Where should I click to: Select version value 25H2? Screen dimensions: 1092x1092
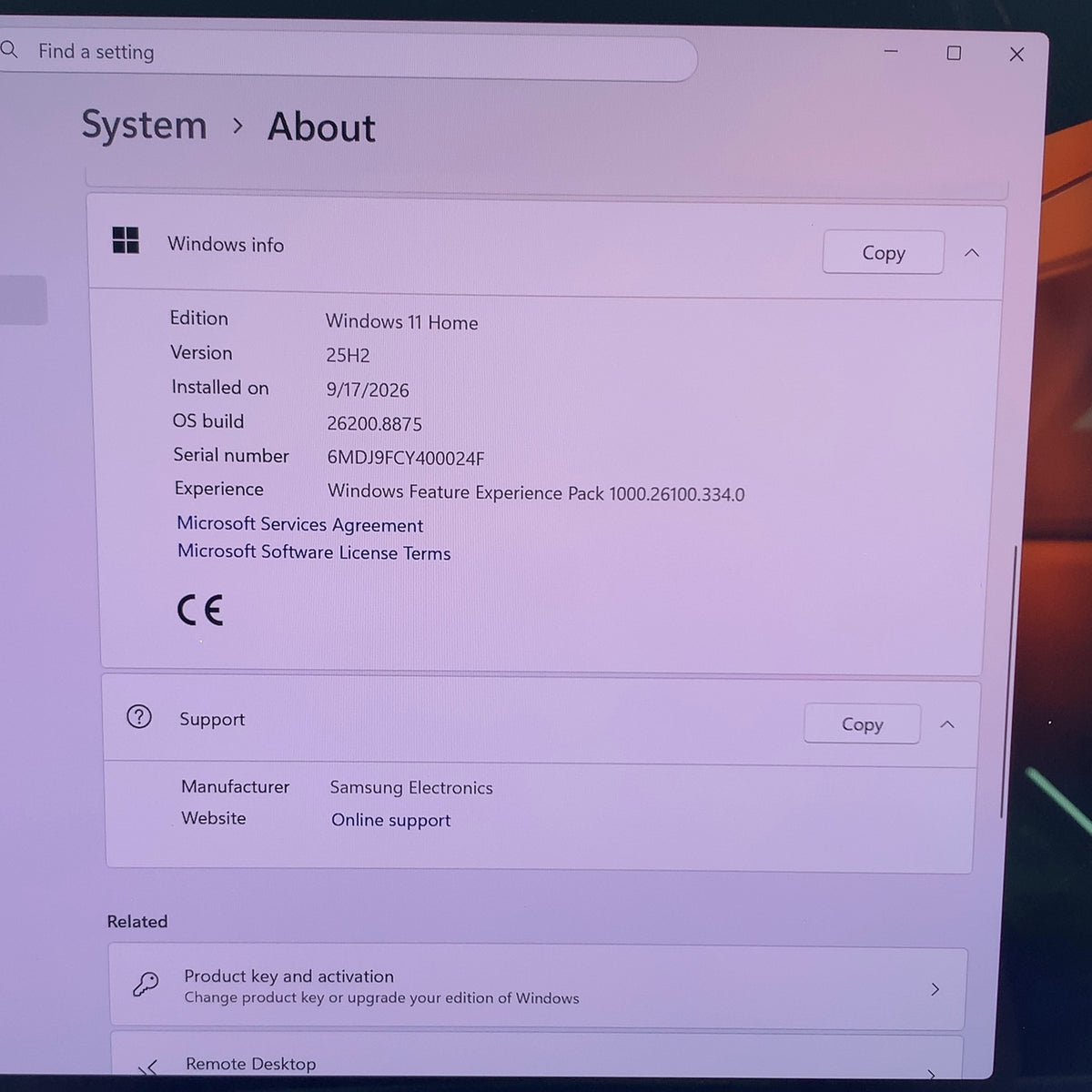(x=348, y=356)
